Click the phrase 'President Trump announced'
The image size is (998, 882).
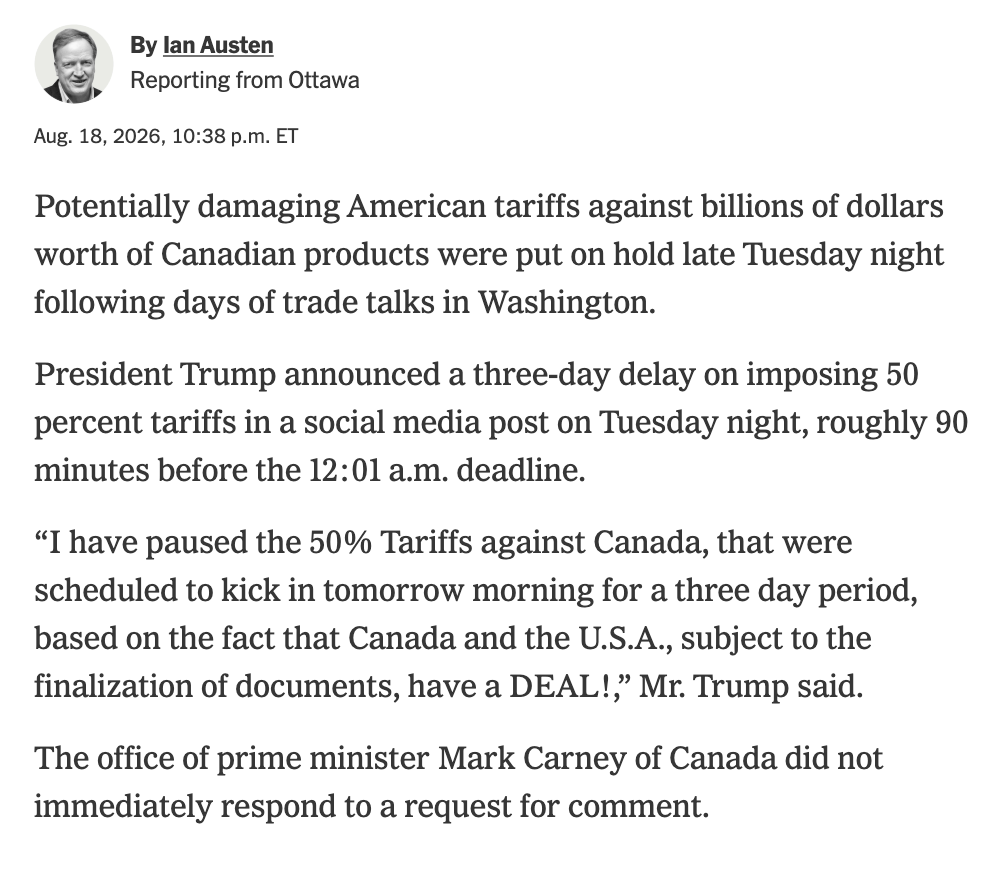(237, 374)
